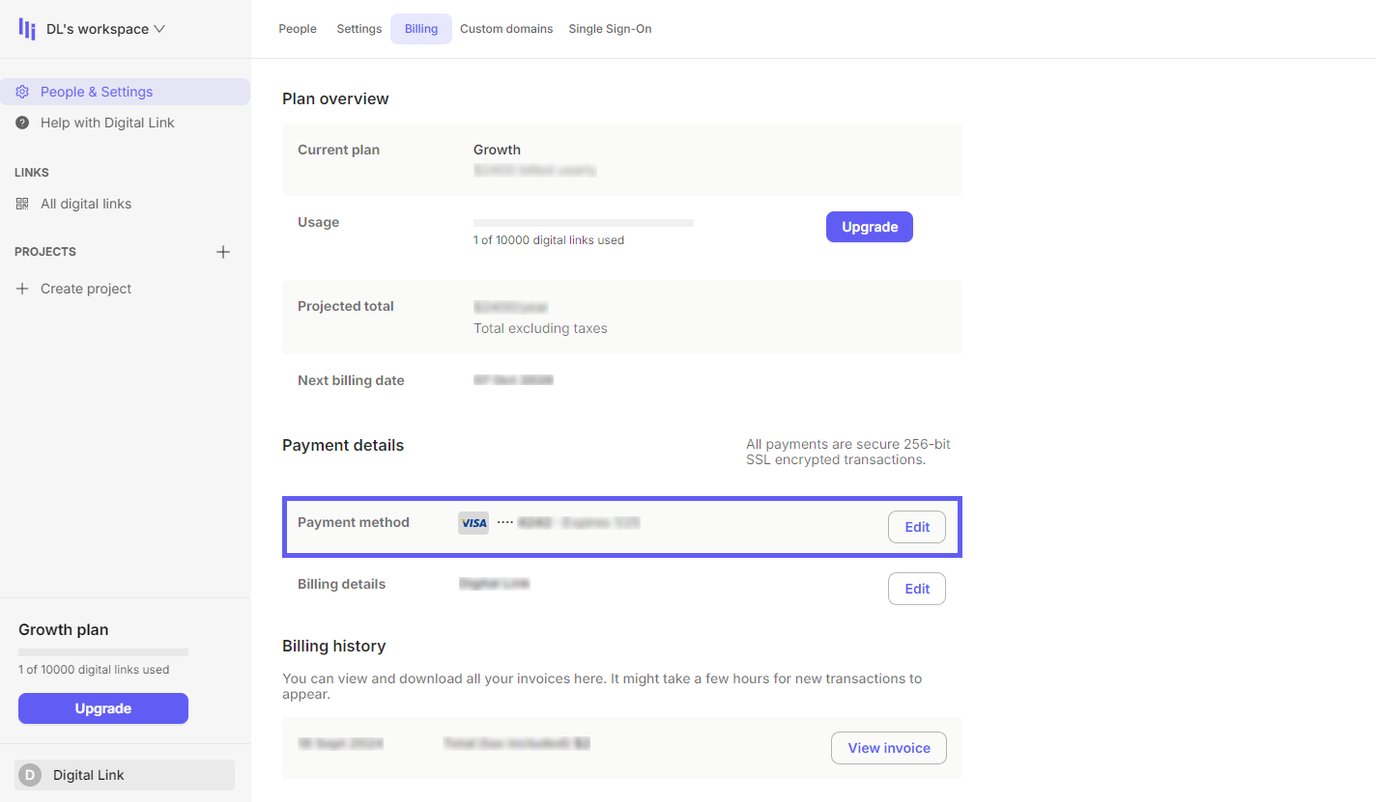Click the People & Settings gear icon
Image resolution: width=1376 pixels, height=802 pixels.
pyautogui.click(x=22, y=91)
